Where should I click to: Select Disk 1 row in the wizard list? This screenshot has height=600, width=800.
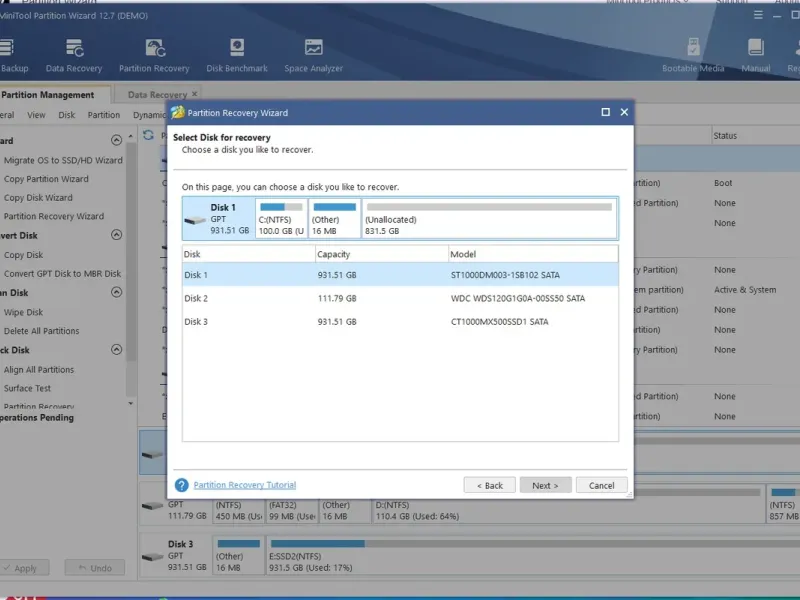point(400,275)
